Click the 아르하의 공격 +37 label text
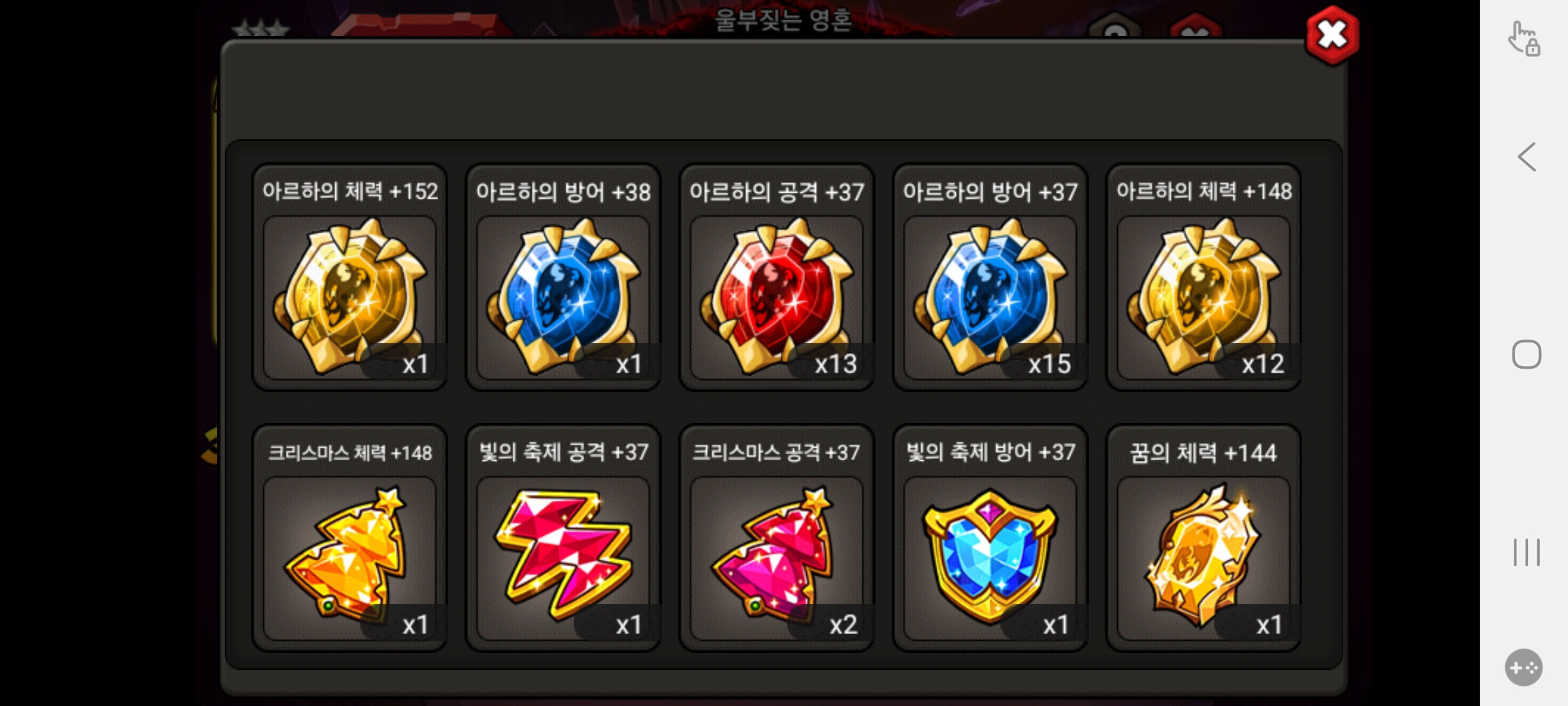This screenshot has width=1568, height=706. pyautogui.click(x=777, y=192)
